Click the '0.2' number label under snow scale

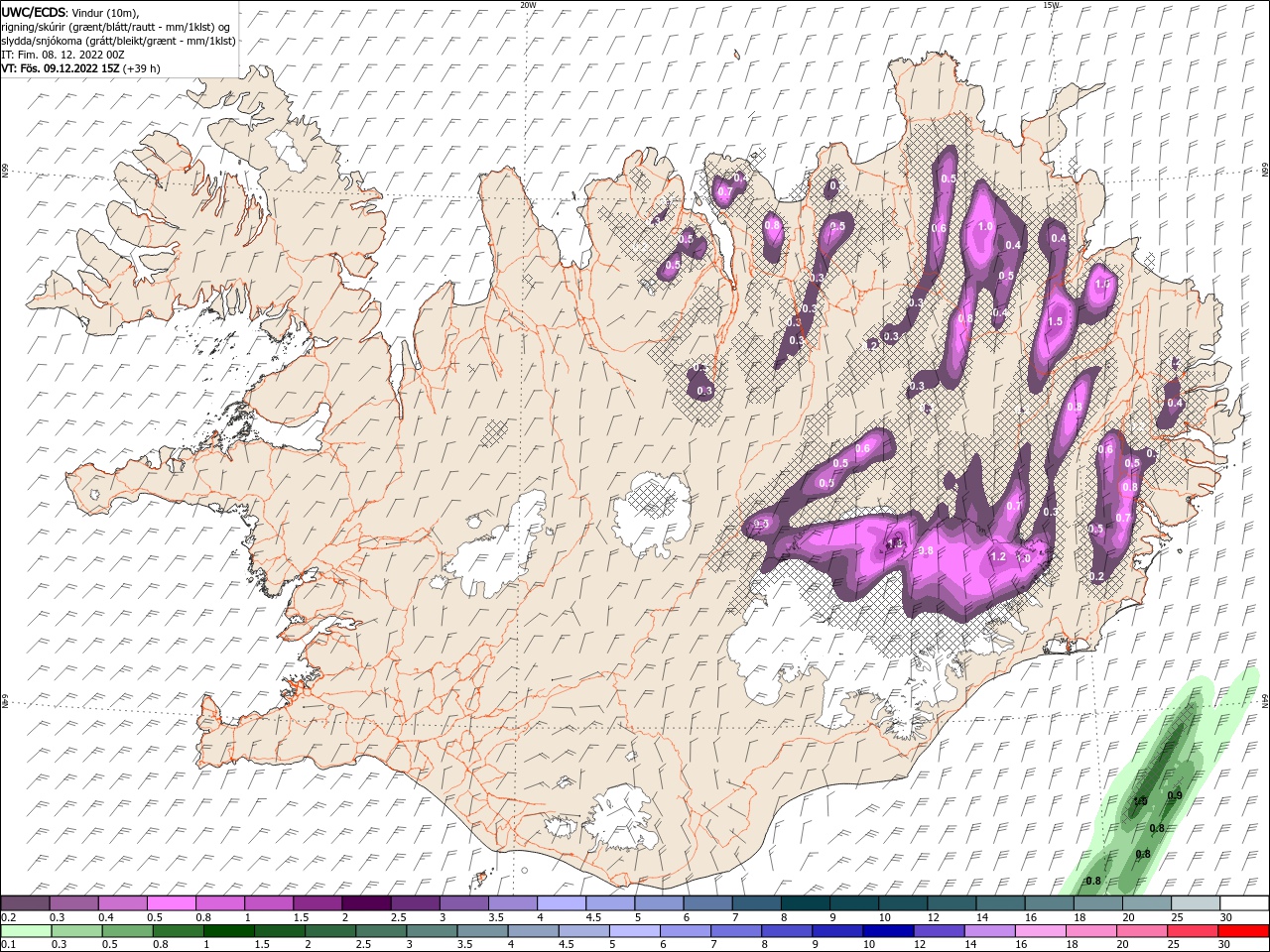click(x=8, y=917)
